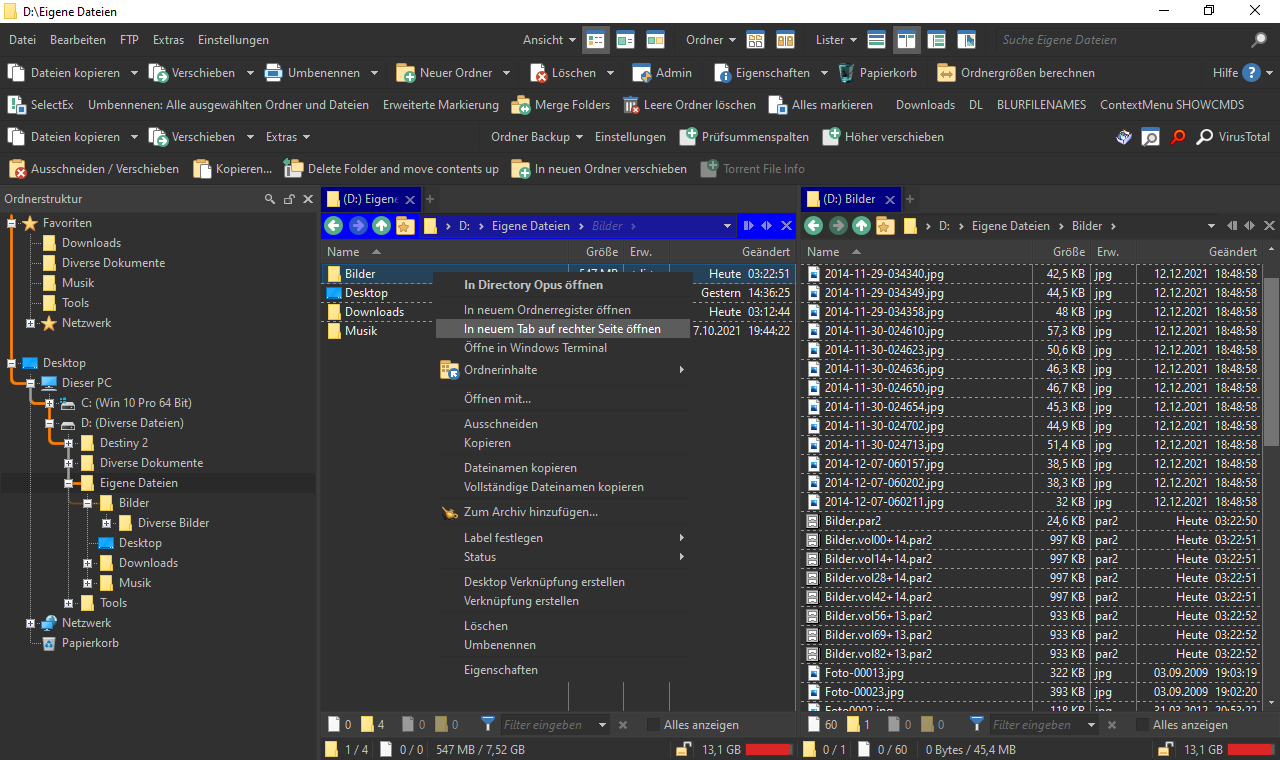This screenshot has height=760, width=1280.
Task: Switch to thumbnails view mode icon
Action: tap(656, 40)
